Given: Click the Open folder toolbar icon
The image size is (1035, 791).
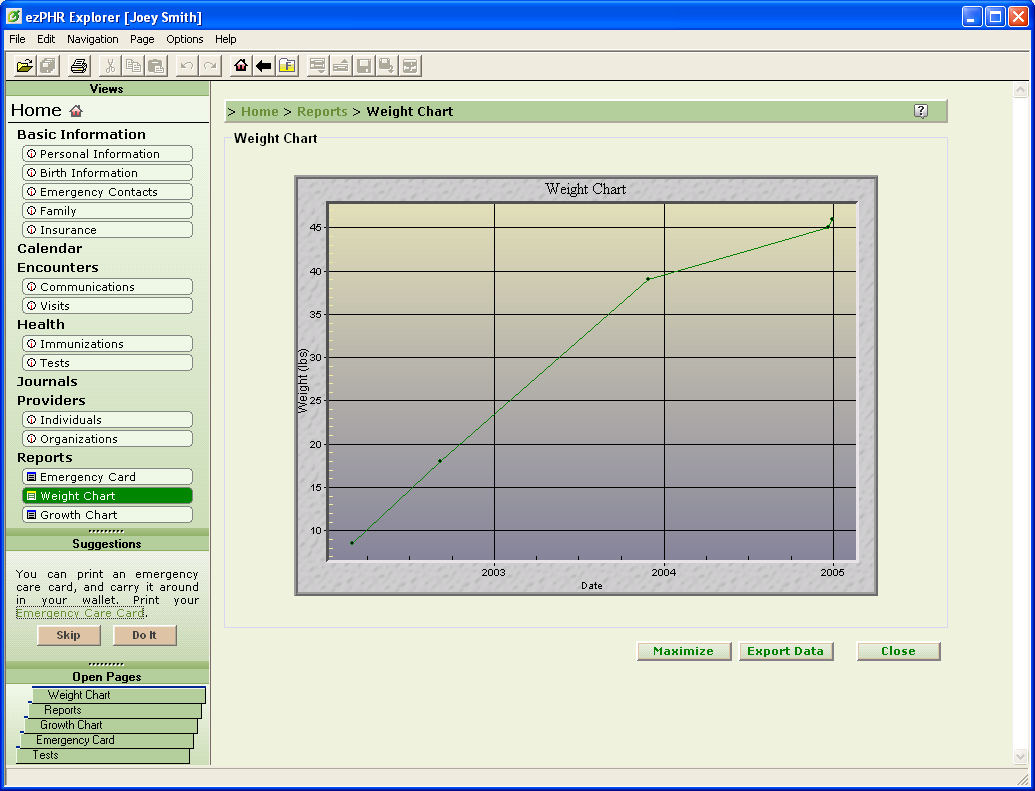Looking at the screenshot, I should (x=25, y=65).
